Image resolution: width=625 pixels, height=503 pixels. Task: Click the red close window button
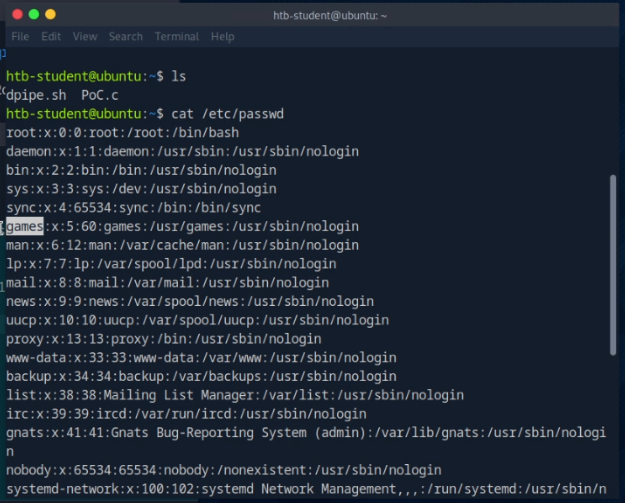tap(15, 15)
